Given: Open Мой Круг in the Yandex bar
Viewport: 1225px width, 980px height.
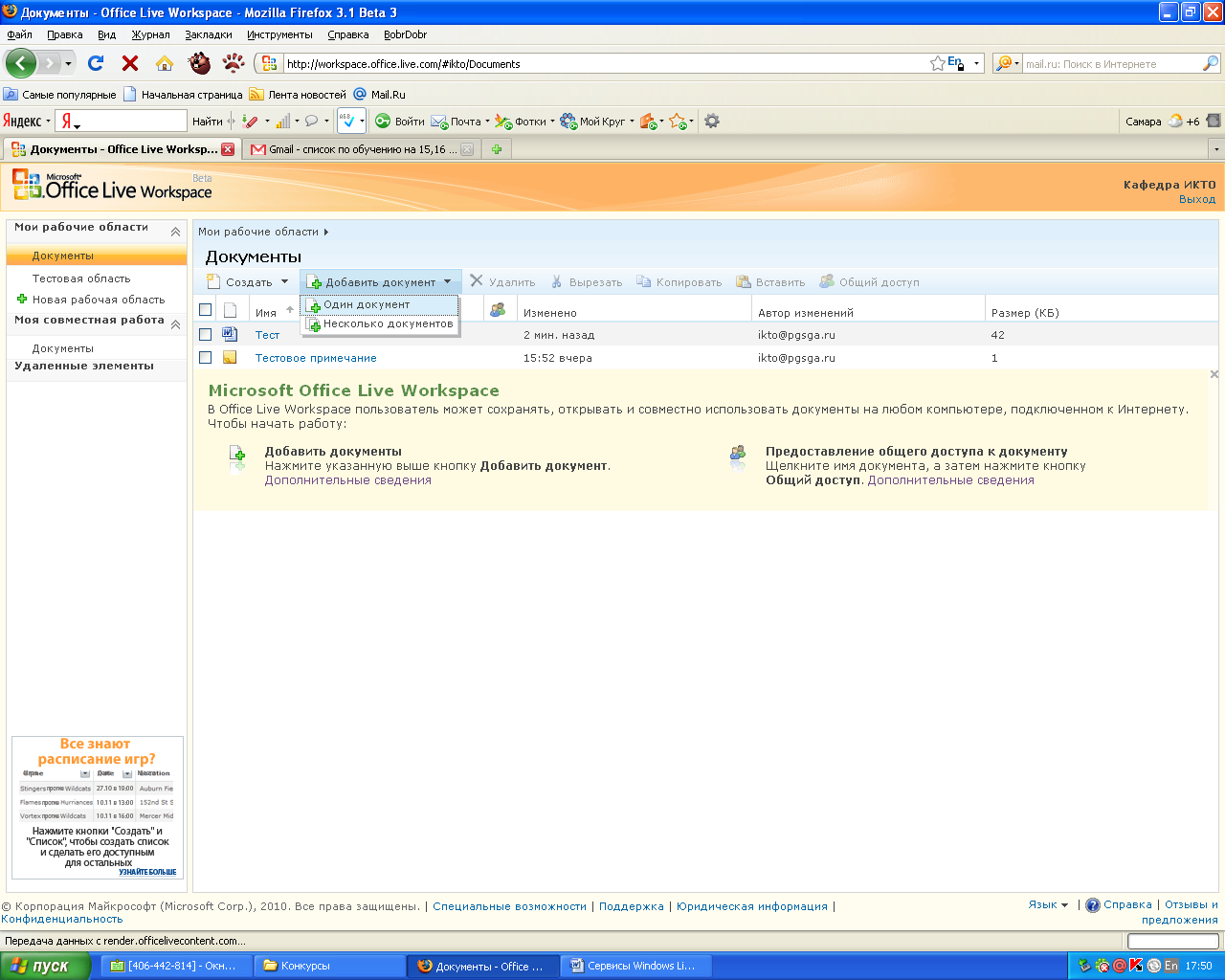Looking at the screenshot, I should (596, 122).
